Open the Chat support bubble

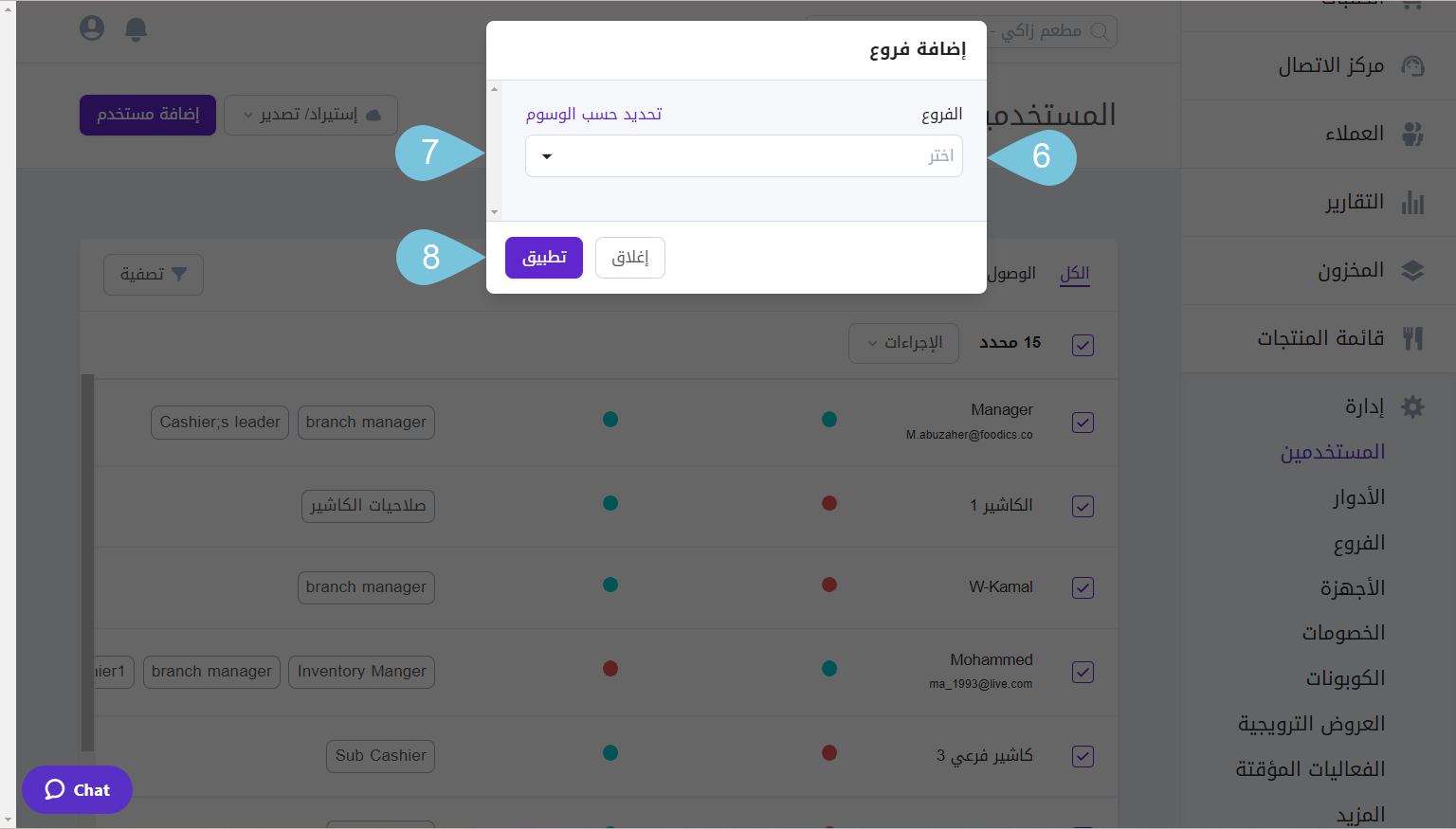[77, 789]
